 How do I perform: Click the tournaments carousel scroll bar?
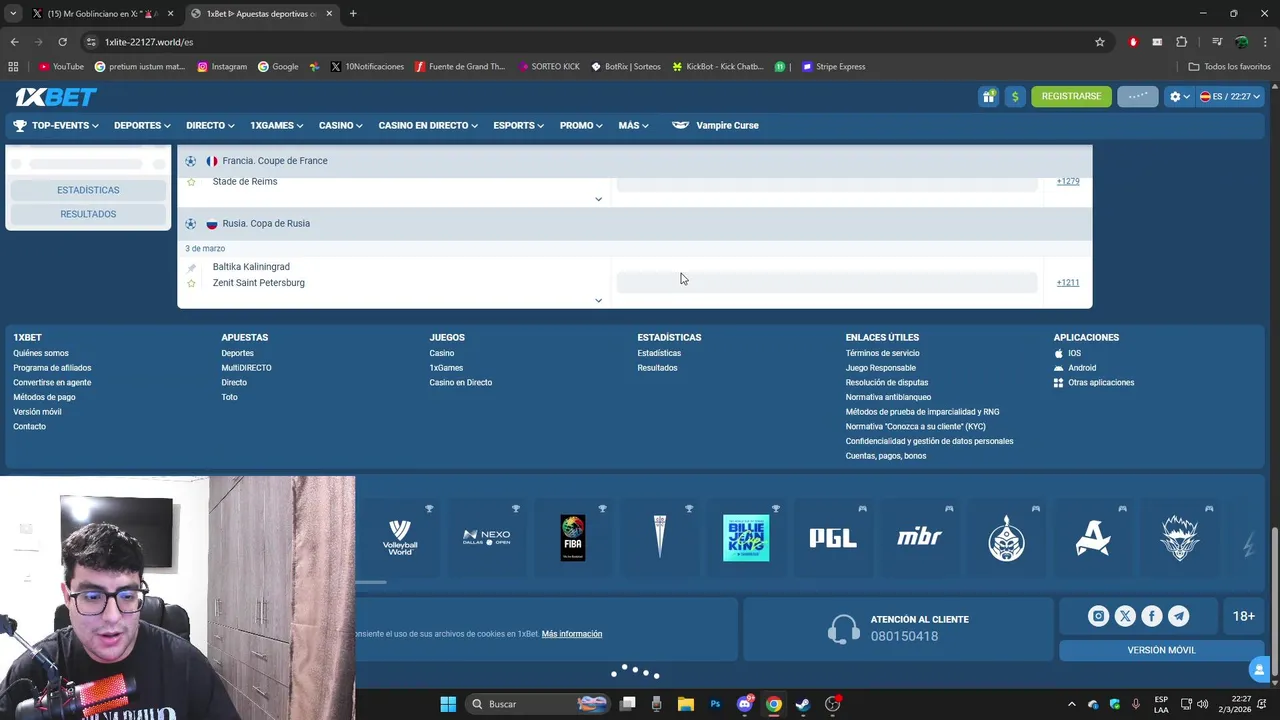[370, 582]
